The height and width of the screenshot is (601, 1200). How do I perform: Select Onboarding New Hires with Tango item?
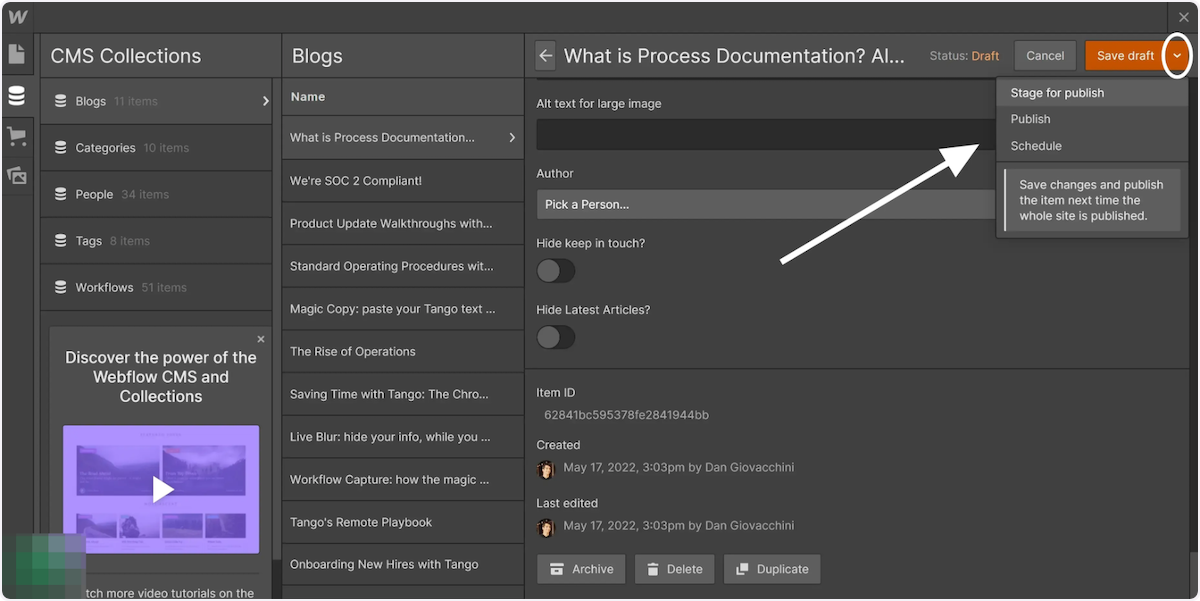point(403,564)
